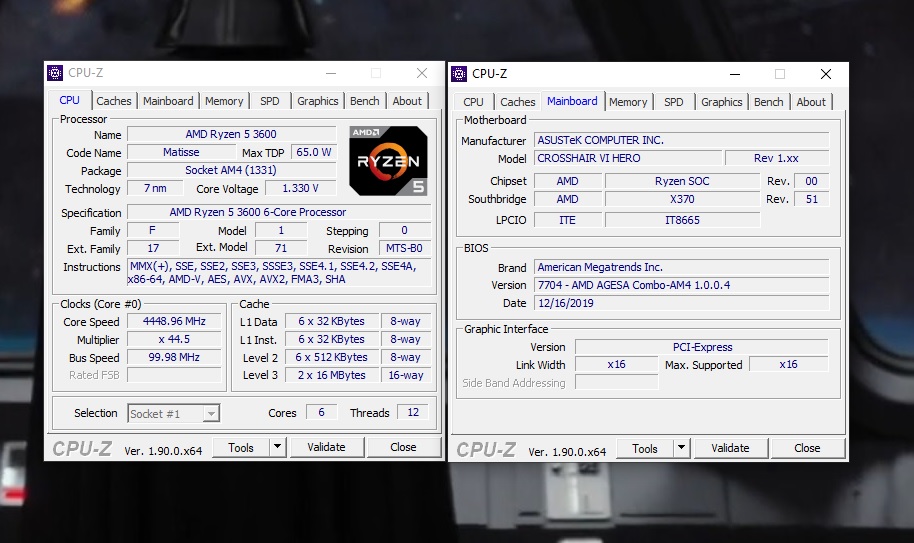The image size is (914, 543).
Task: Click the processor Name field AMD Ryzen 5 3600
Action: pos(231,134)
